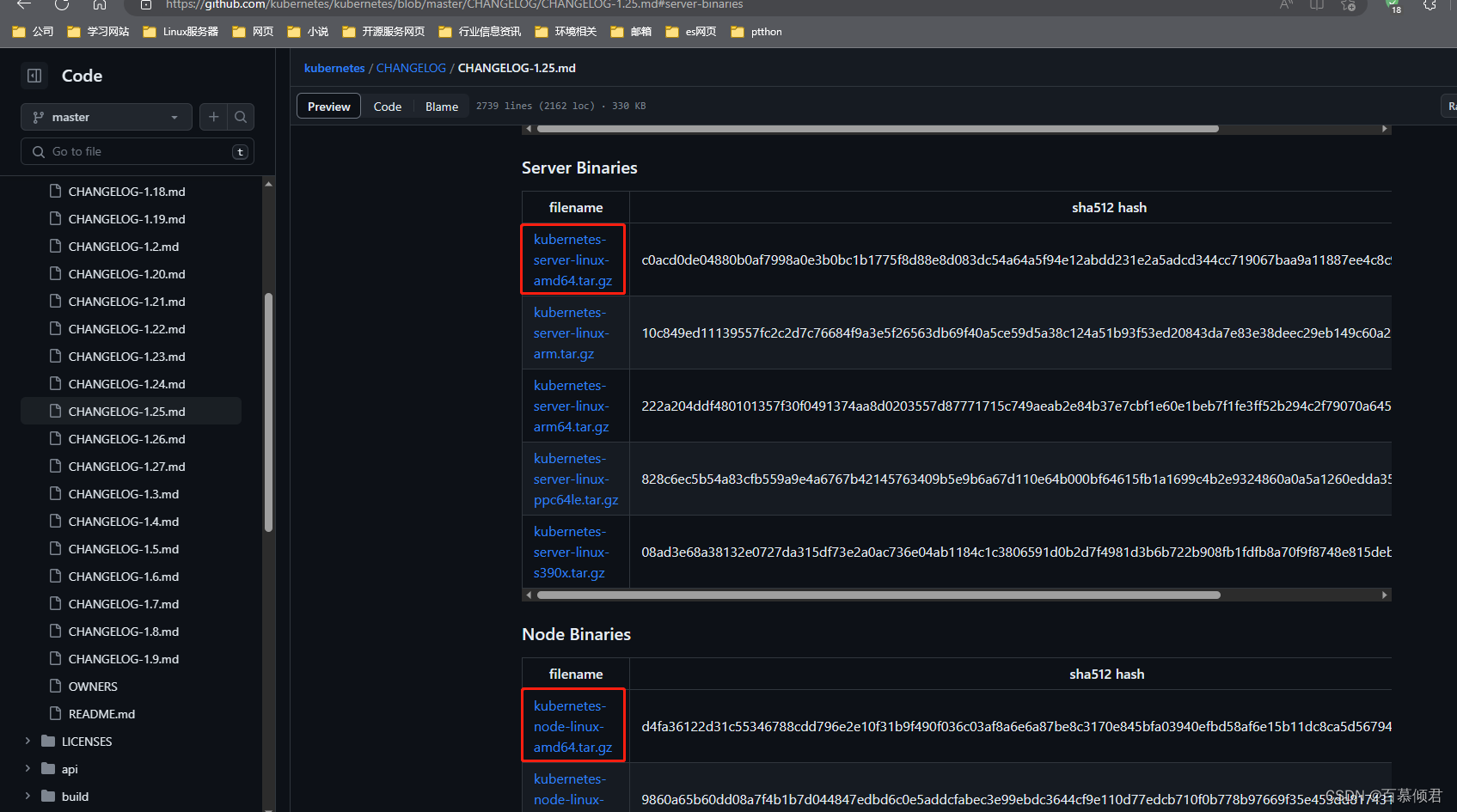This screenshot has height=812, width=1457.
Task: Open the 公司 bookmark folder
Action: coord(33,32)
